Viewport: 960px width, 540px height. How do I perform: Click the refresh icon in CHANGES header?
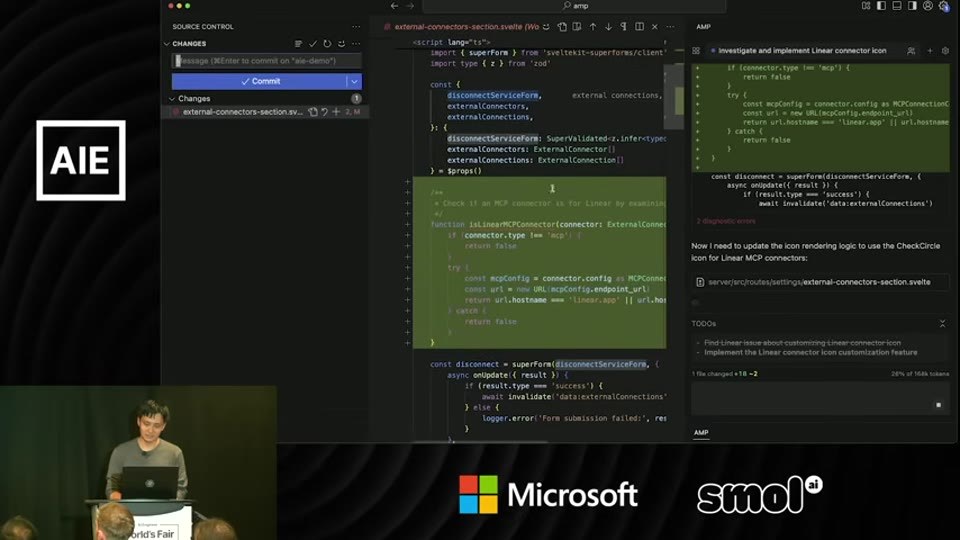[x=327, y=43]
